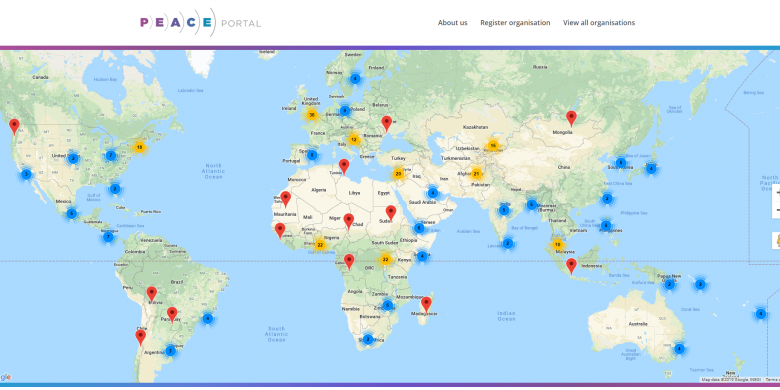Expand the yellow cluster over United Kingdom

point(312,115)
